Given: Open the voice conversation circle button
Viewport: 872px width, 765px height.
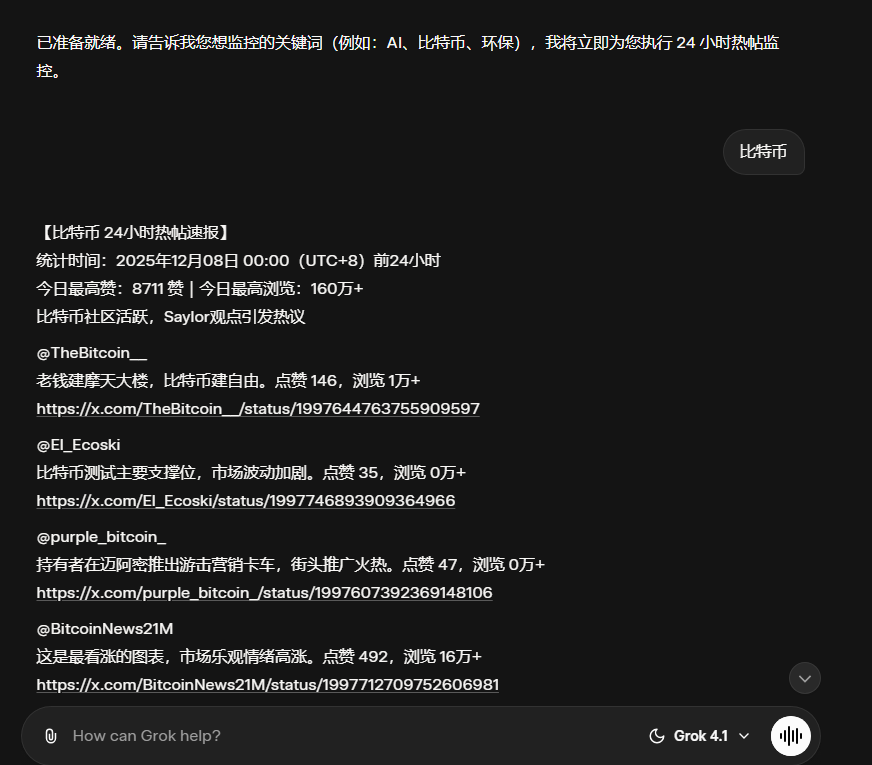Looking at the screenshot, I should click(x=790, y=735).
